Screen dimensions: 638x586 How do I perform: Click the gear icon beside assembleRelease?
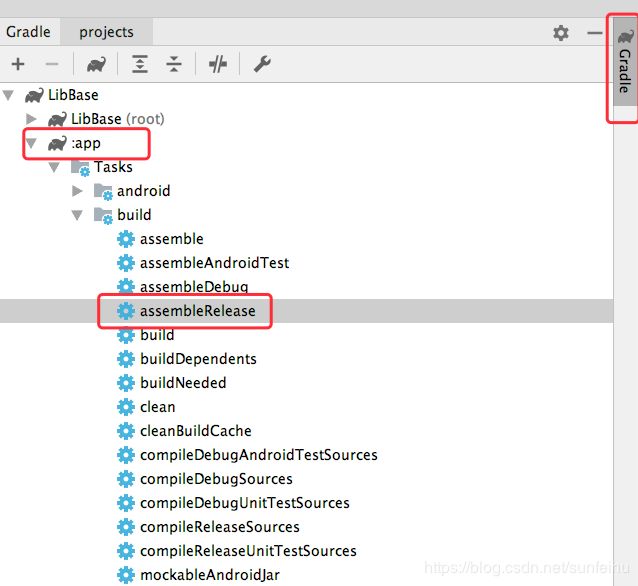pyautogui.click(x=126, y=311)
